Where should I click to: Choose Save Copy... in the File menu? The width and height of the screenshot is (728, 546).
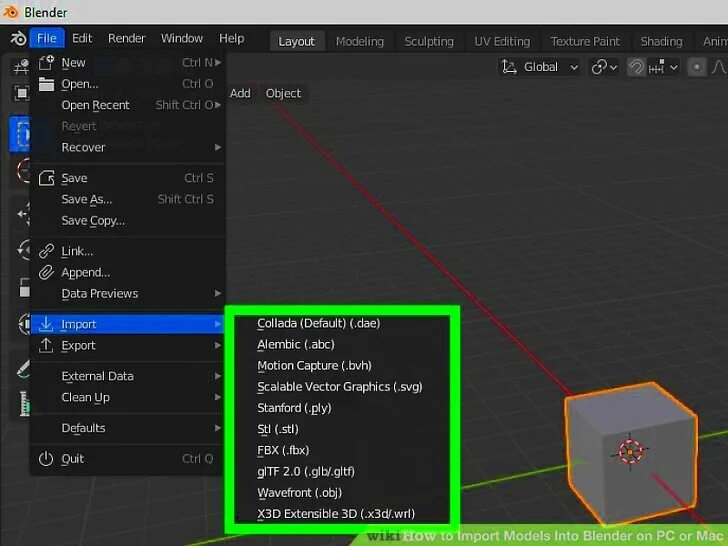pos(128,221)
